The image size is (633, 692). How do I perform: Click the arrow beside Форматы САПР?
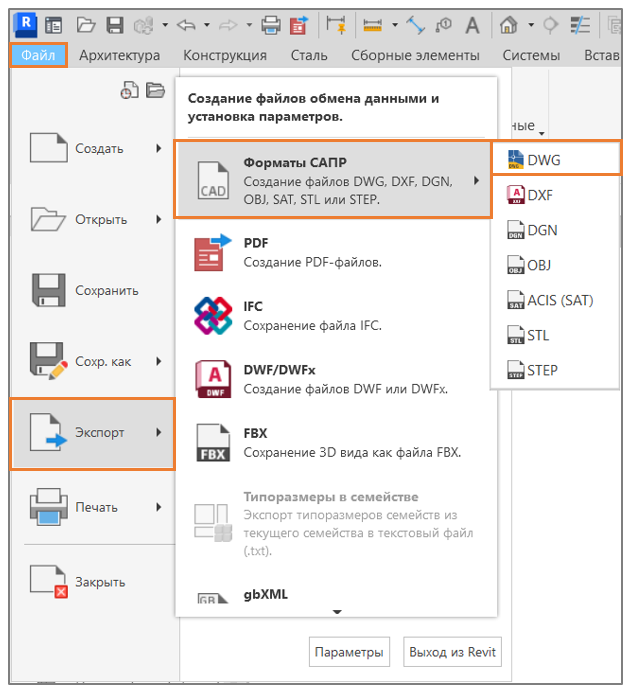[x=476, y=181]
